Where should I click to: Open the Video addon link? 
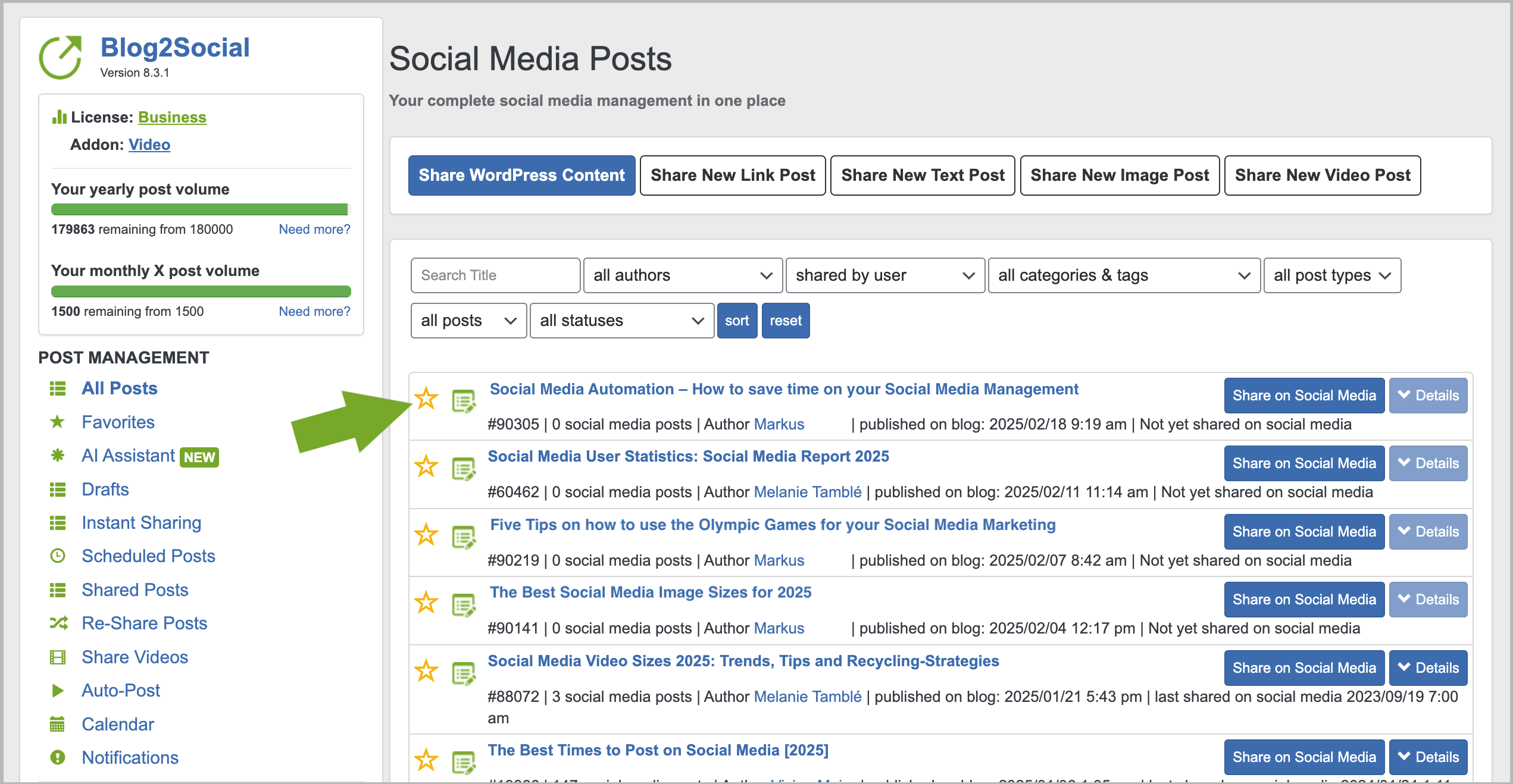point(149,145)
